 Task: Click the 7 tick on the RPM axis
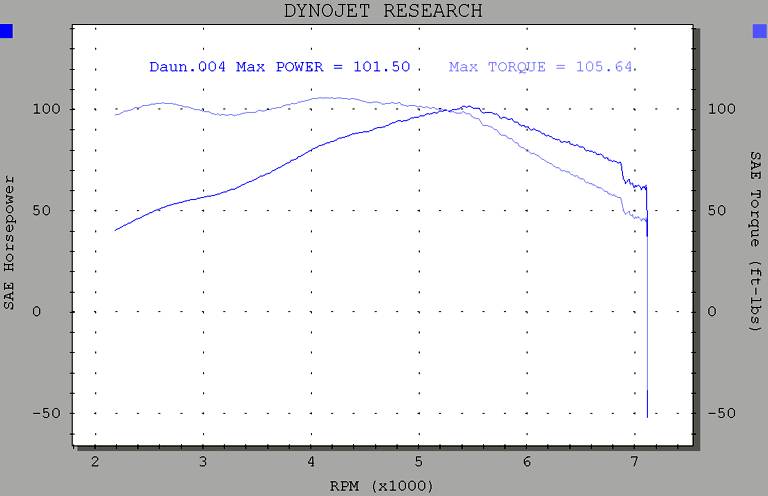[635, 461]
